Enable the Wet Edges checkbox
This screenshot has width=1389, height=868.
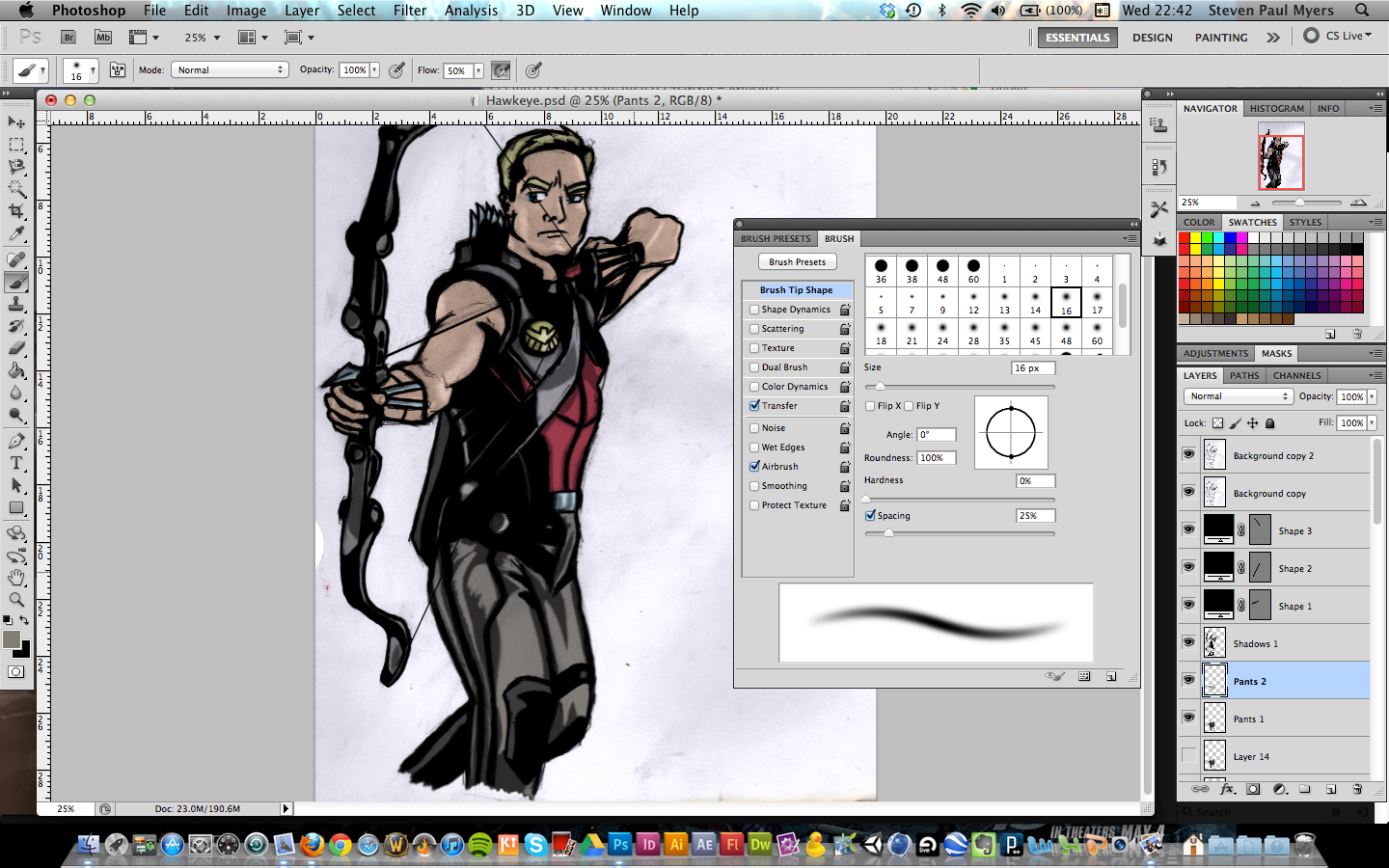click(754, 448)
